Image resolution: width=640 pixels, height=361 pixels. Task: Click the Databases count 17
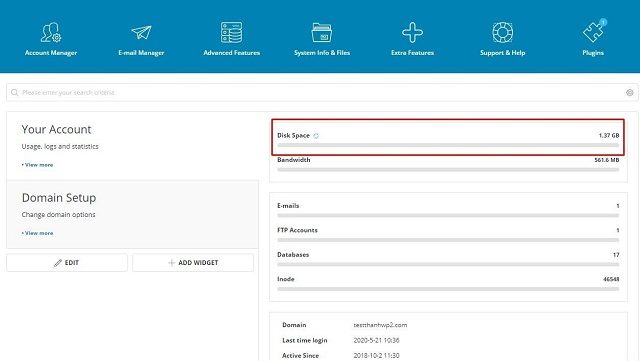tap(616, 254)
